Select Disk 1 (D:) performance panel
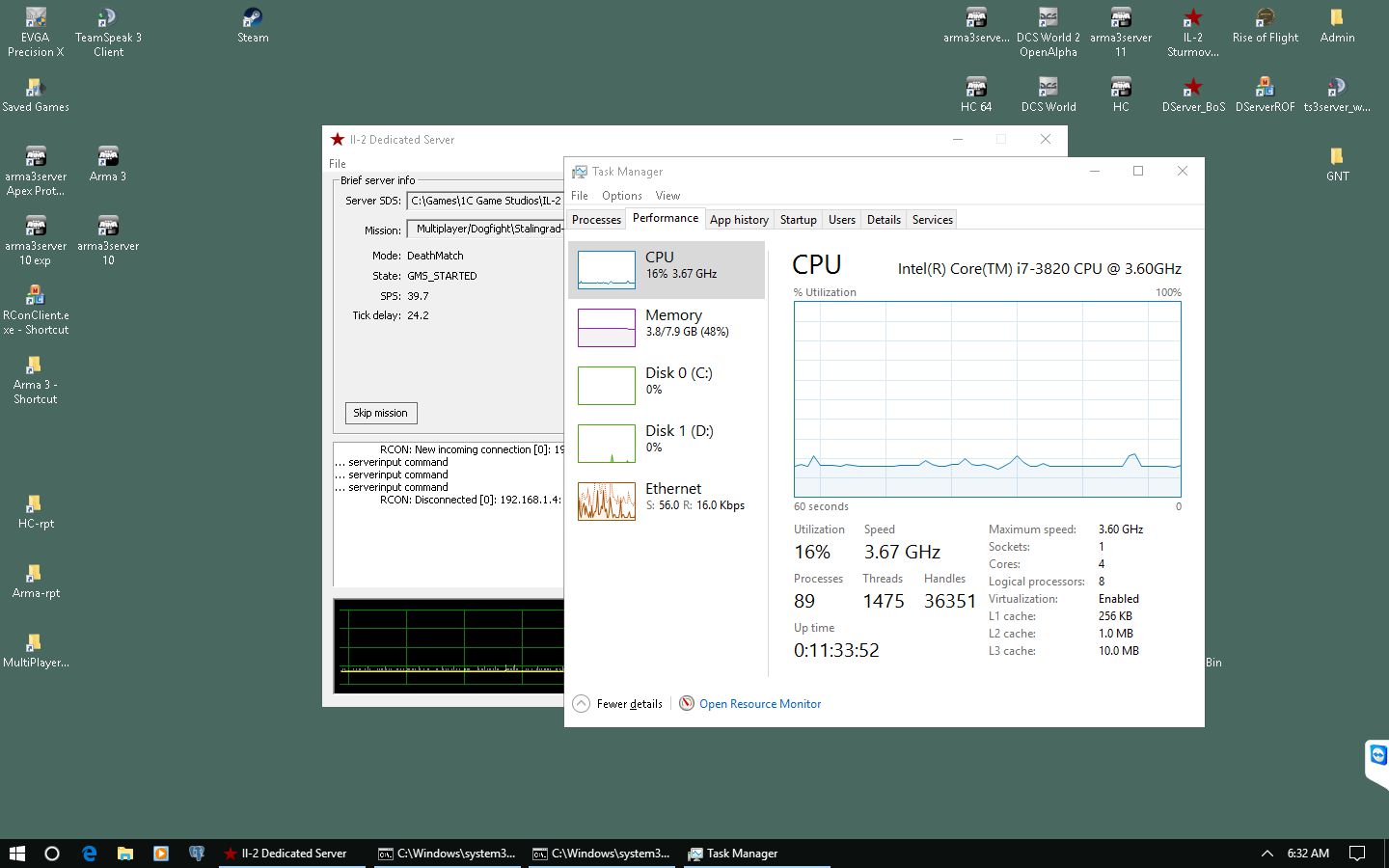 pos(667,444)
